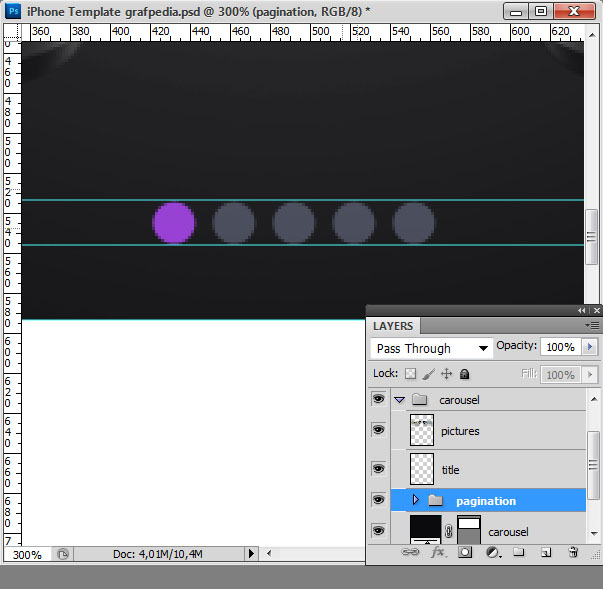Viewport: 603px width, 589px height.
Task: Collapse the carousel group
Action: point(400,400)
